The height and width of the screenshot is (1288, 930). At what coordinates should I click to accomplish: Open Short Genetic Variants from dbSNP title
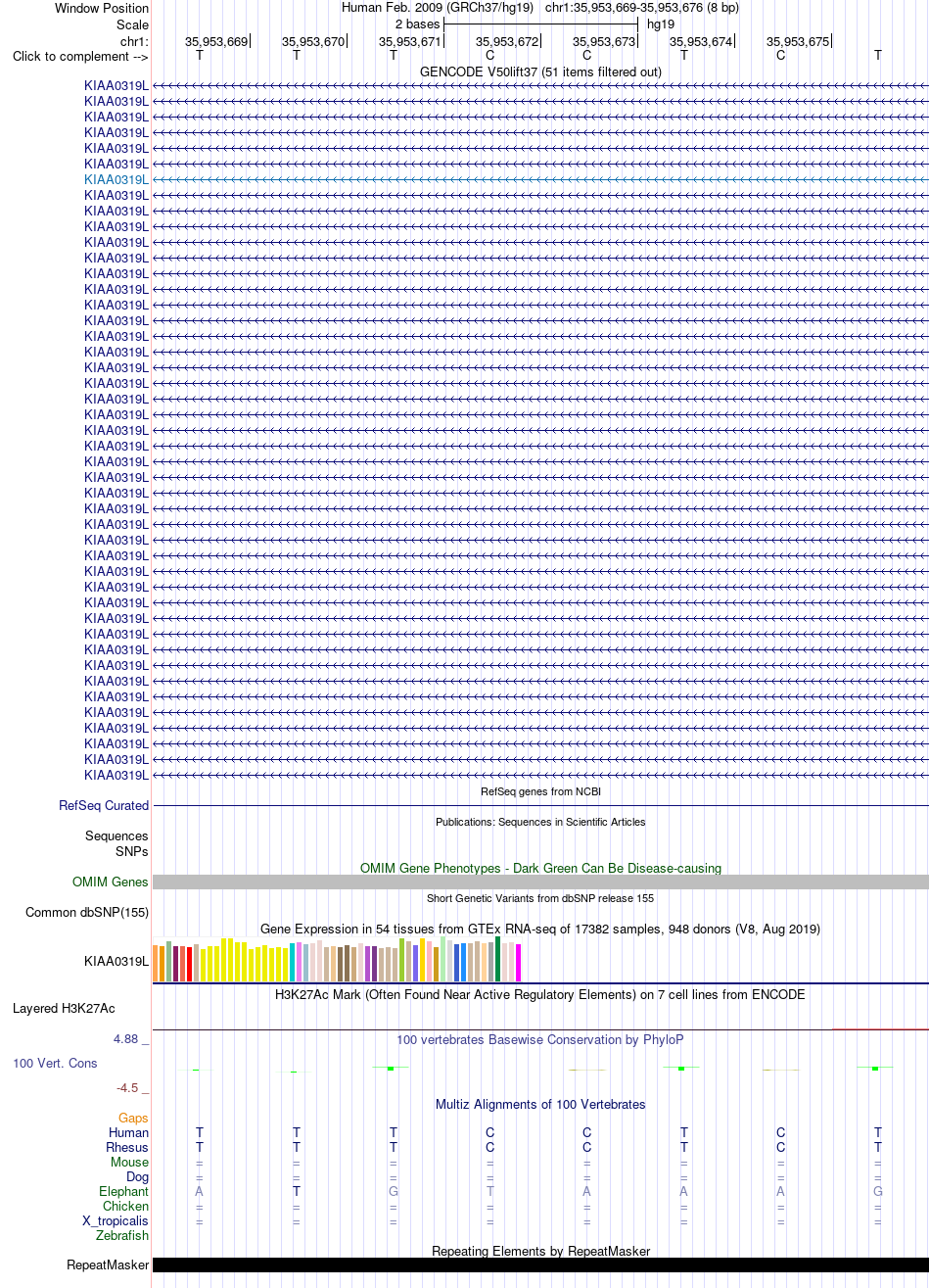pos(540,898)
